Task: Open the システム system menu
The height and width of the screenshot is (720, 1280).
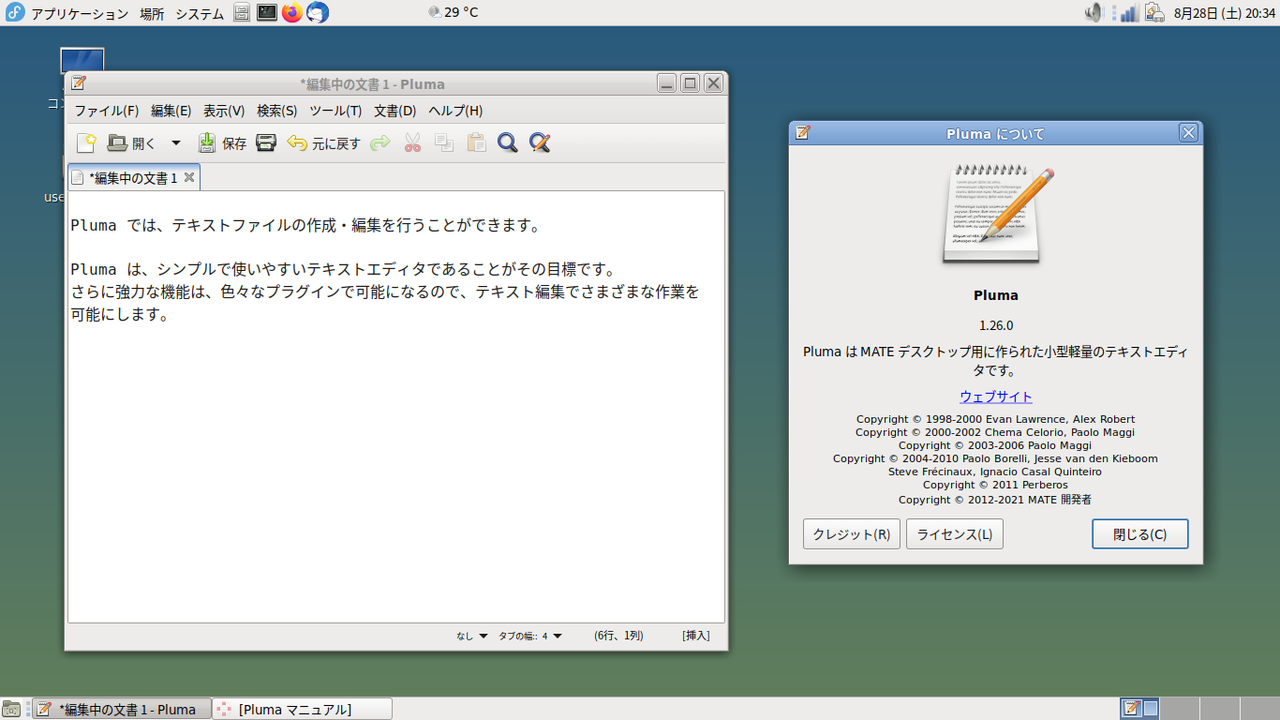Action: (x=199, y=14)
